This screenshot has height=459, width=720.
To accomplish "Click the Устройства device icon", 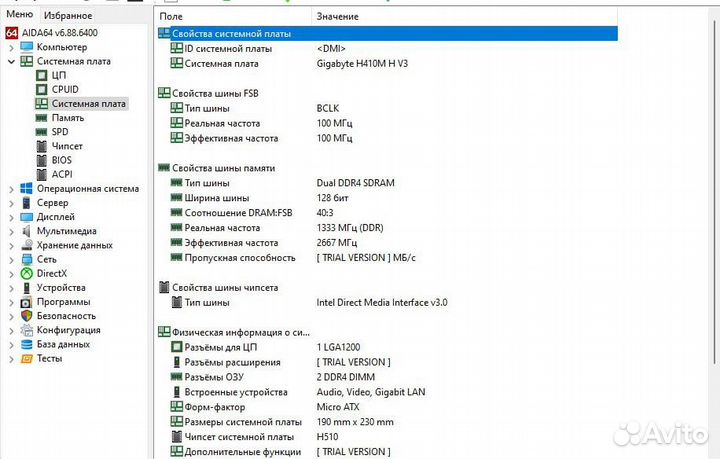I will point(27,288).
